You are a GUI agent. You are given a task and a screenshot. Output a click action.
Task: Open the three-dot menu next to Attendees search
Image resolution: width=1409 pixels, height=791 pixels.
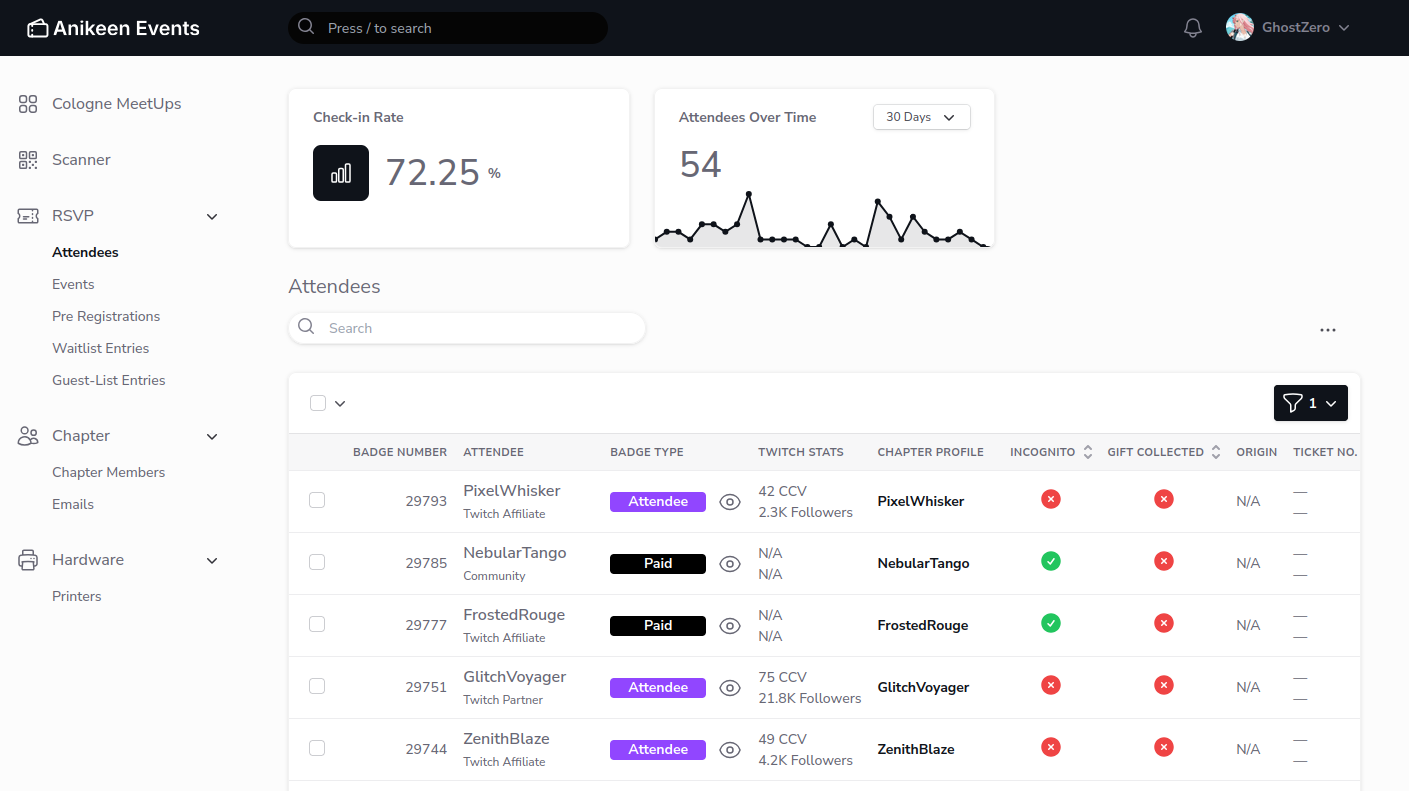[1327, 329]
